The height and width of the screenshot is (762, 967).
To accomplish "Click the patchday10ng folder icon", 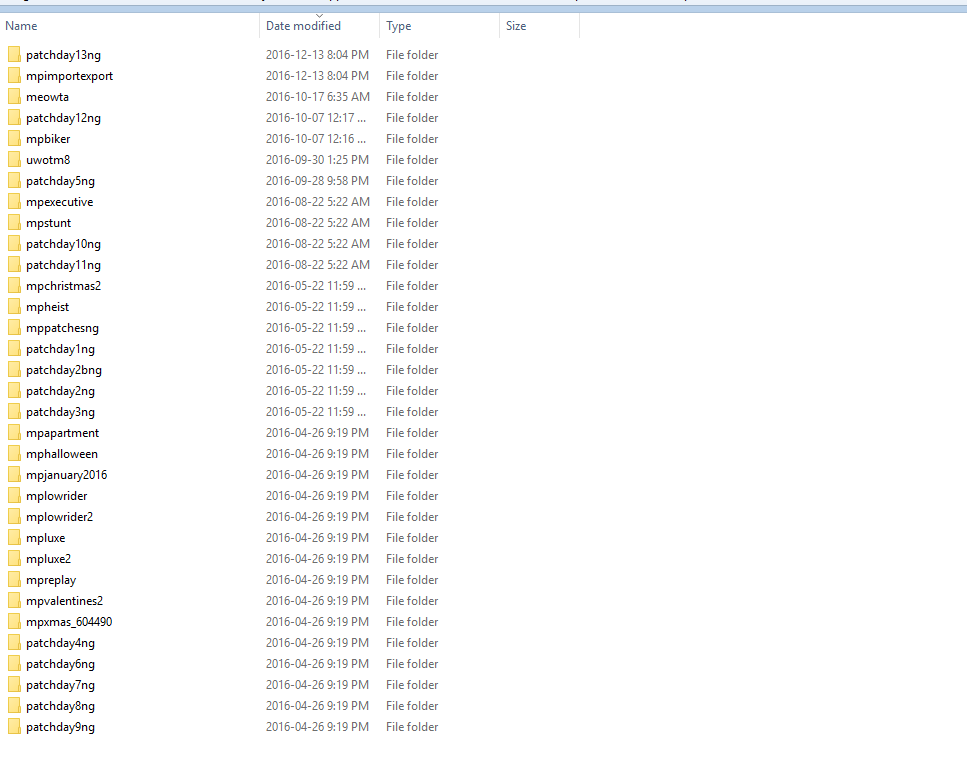I will pos(14,244).
